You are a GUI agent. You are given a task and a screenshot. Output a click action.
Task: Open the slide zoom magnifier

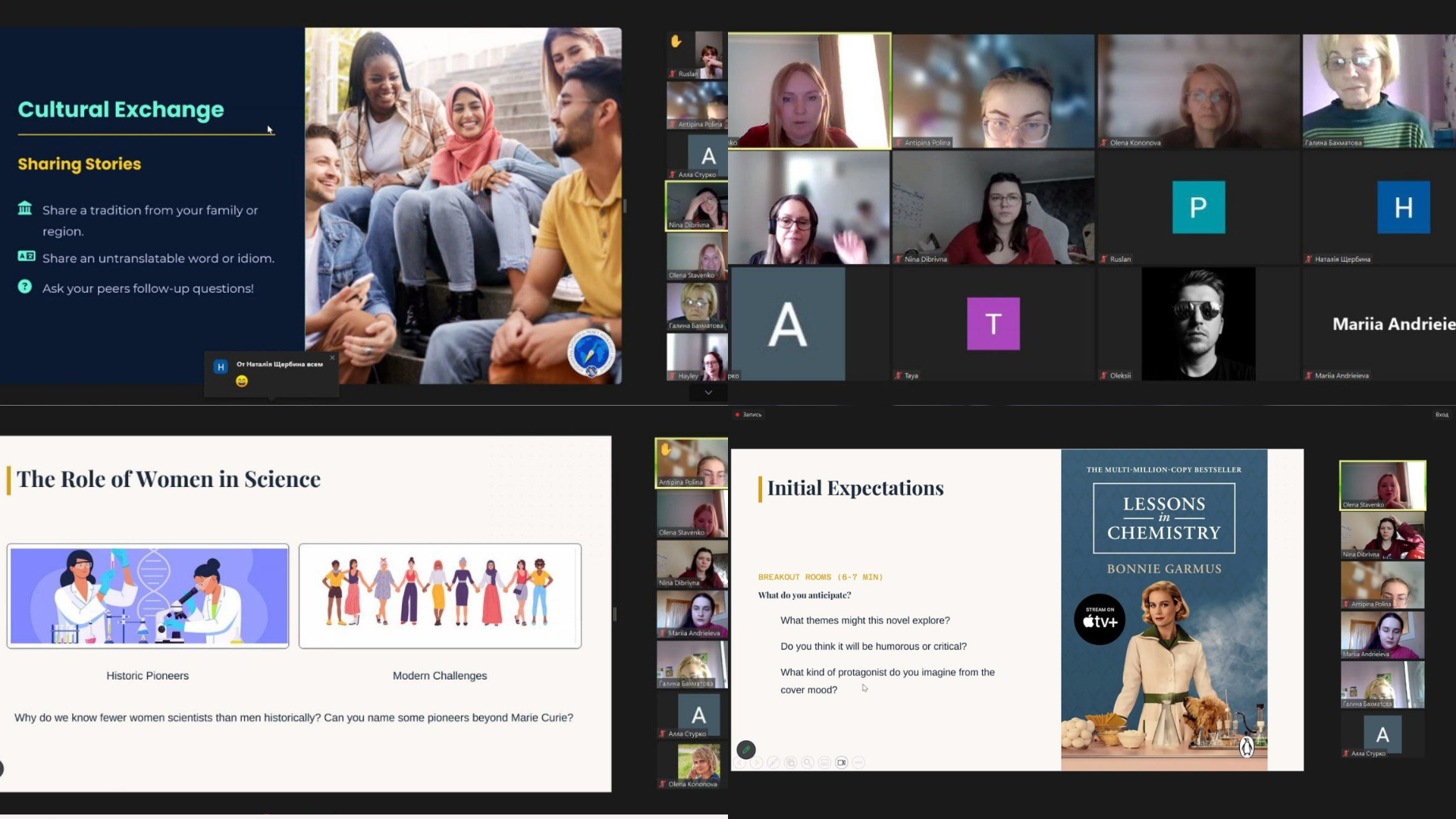(808, 762)
